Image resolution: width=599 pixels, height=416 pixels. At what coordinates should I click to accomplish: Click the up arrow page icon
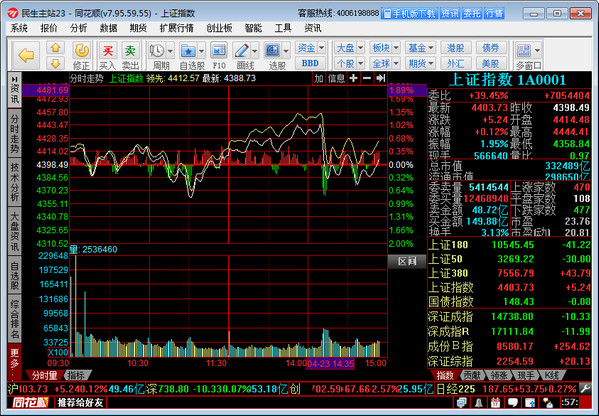[x=56, y=48]
